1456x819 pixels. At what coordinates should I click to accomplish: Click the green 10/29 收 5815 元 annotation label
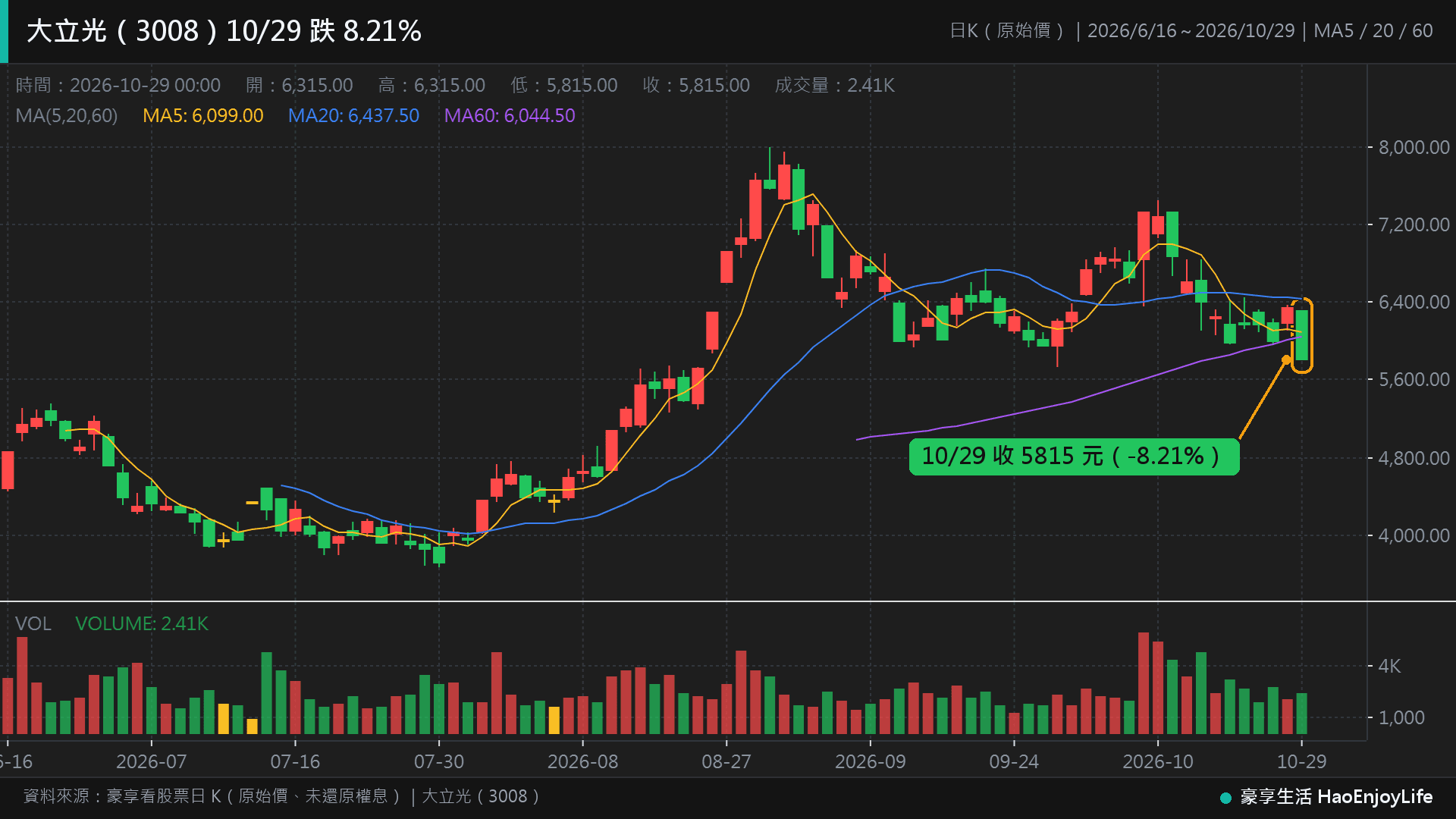coord(1074,457)
